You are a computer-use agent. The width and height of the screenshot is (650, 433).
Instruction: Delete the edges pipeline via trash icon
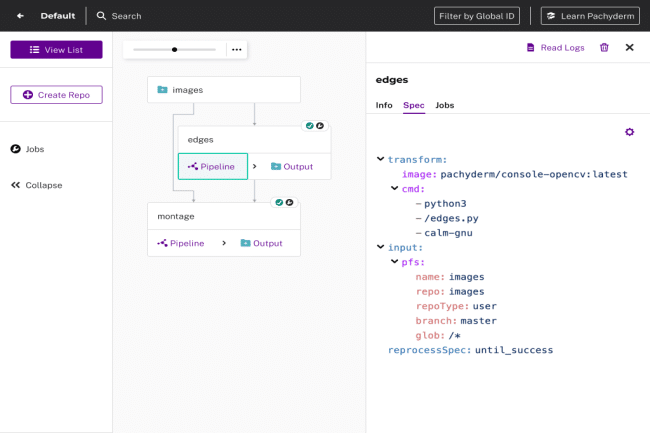(x=604, y=47)
